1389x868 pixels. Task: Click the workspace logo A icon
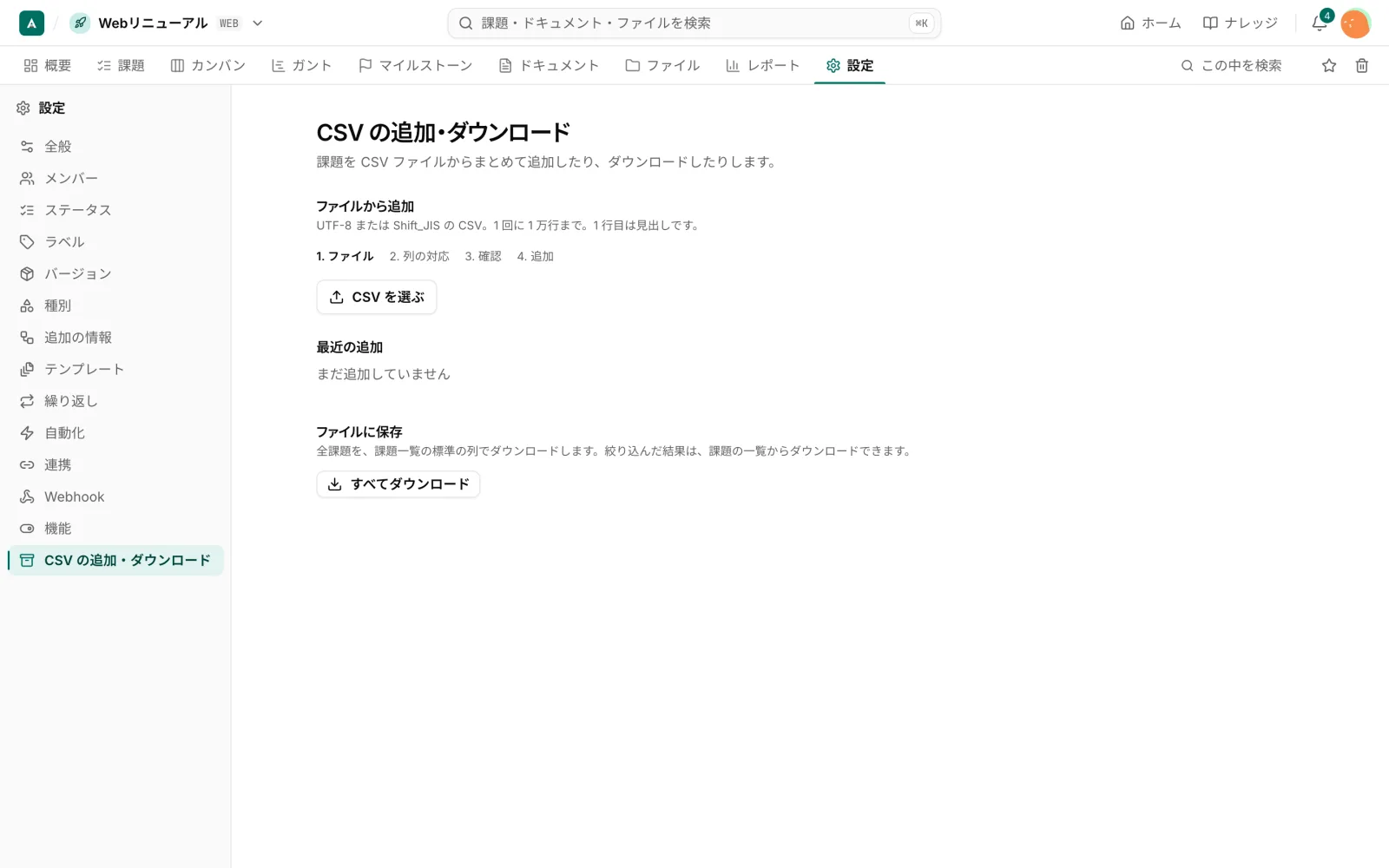(x=31, y=23)
